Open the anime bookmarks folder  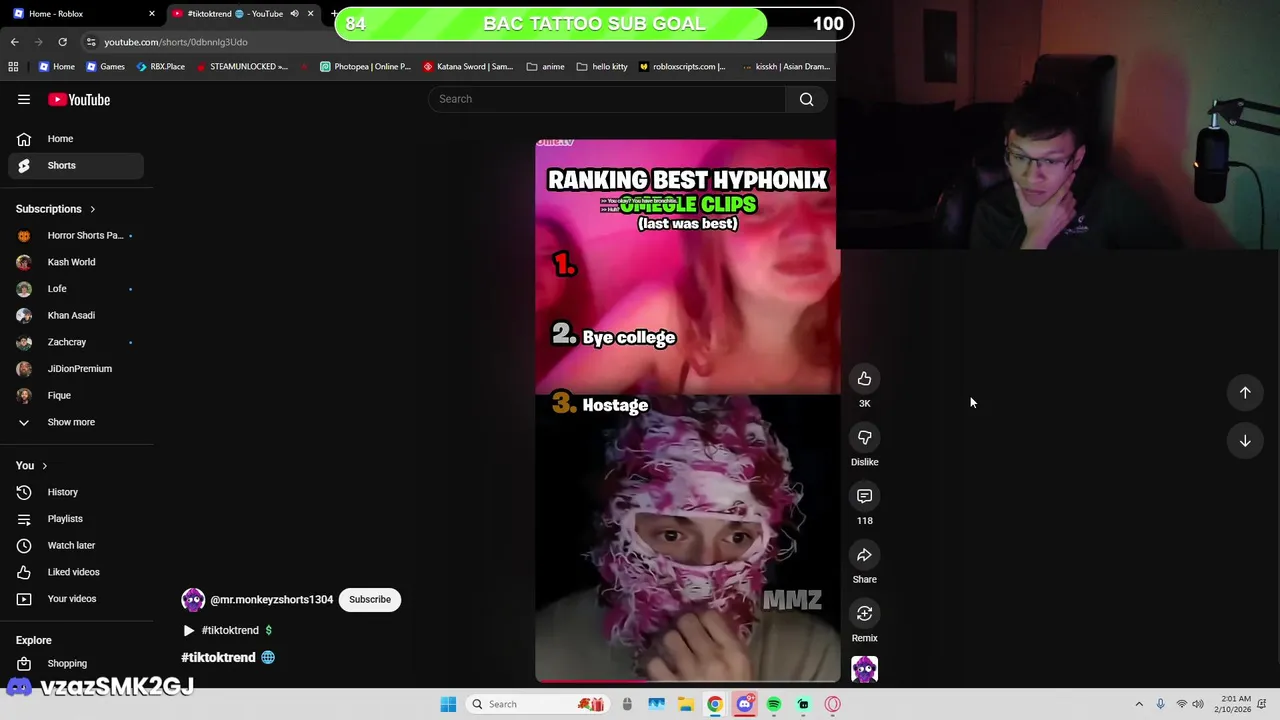(x=545, y=67)
